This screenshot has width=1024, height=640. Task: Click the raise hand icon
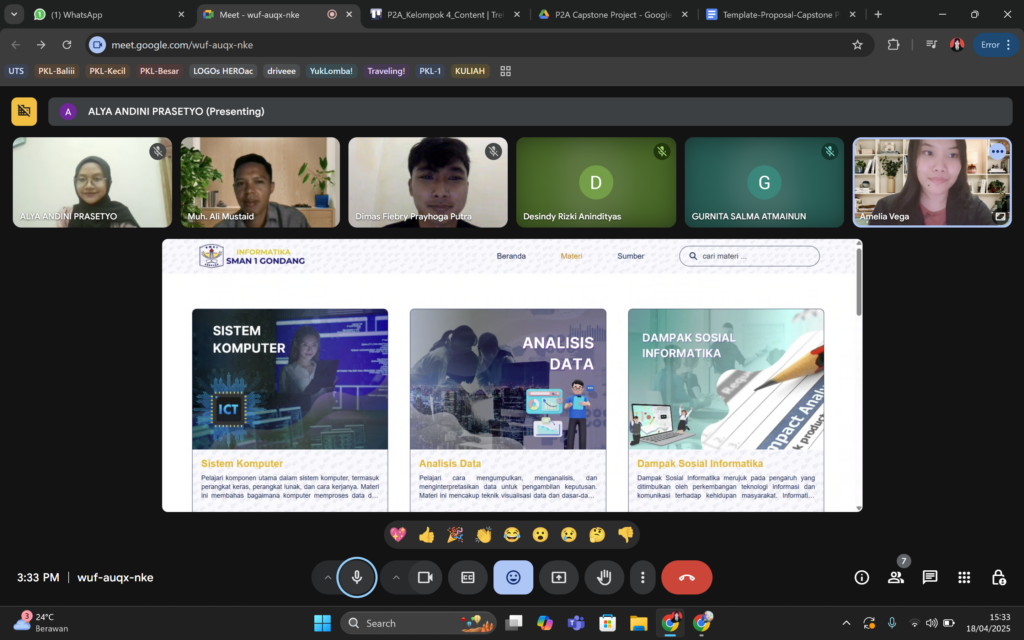coord(604,577)
